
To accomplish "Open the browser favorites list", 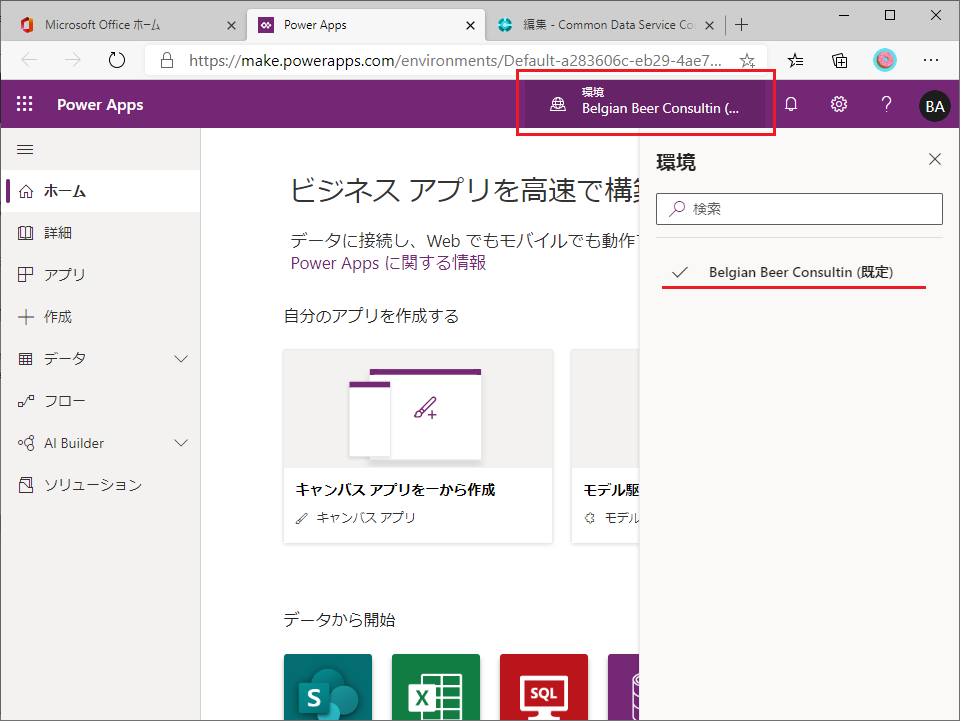I will (795, 60).
